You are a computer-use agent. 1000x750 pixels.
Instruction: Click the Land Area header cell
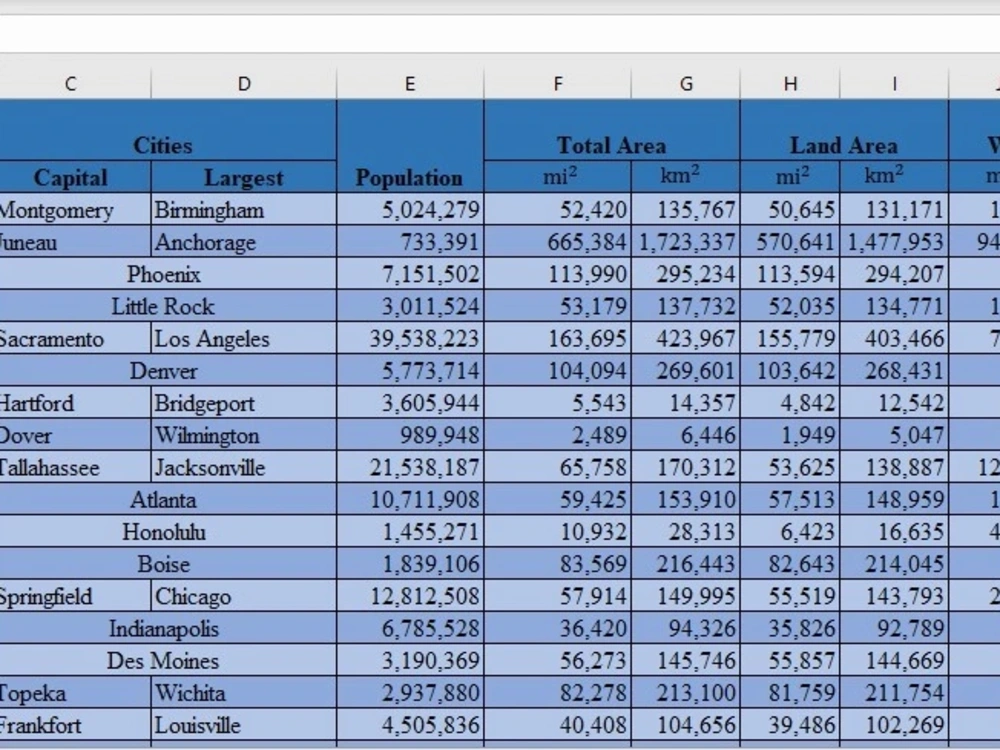(844, 130)
